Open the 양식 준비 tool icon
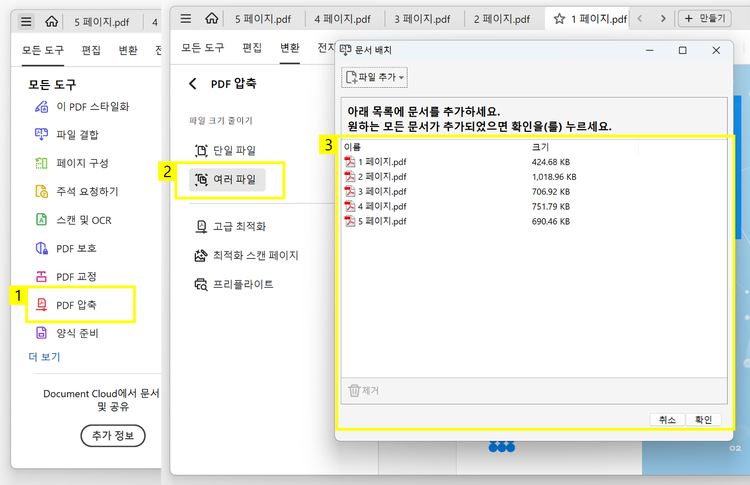 point(42,333)
